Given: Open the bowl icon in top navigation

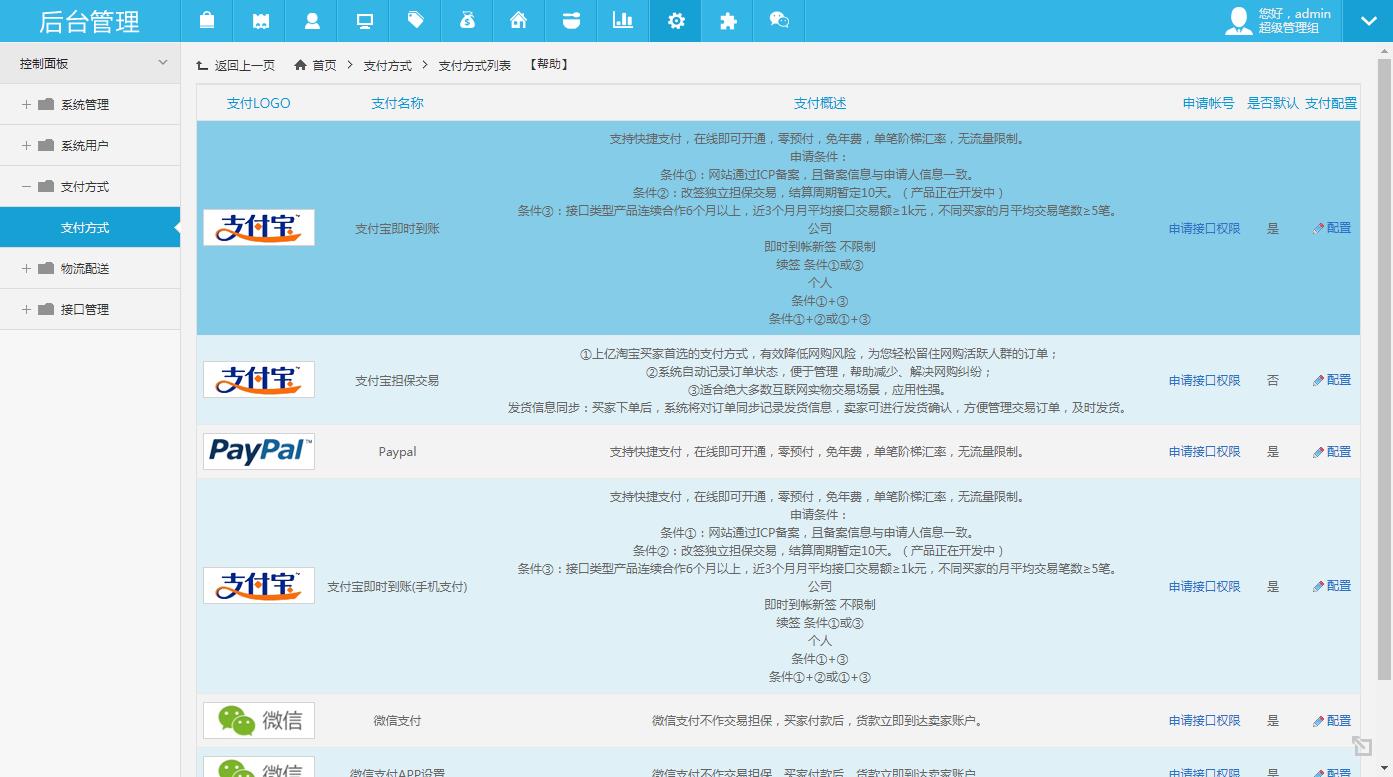Looking at the screenshot, I should 571,21.
